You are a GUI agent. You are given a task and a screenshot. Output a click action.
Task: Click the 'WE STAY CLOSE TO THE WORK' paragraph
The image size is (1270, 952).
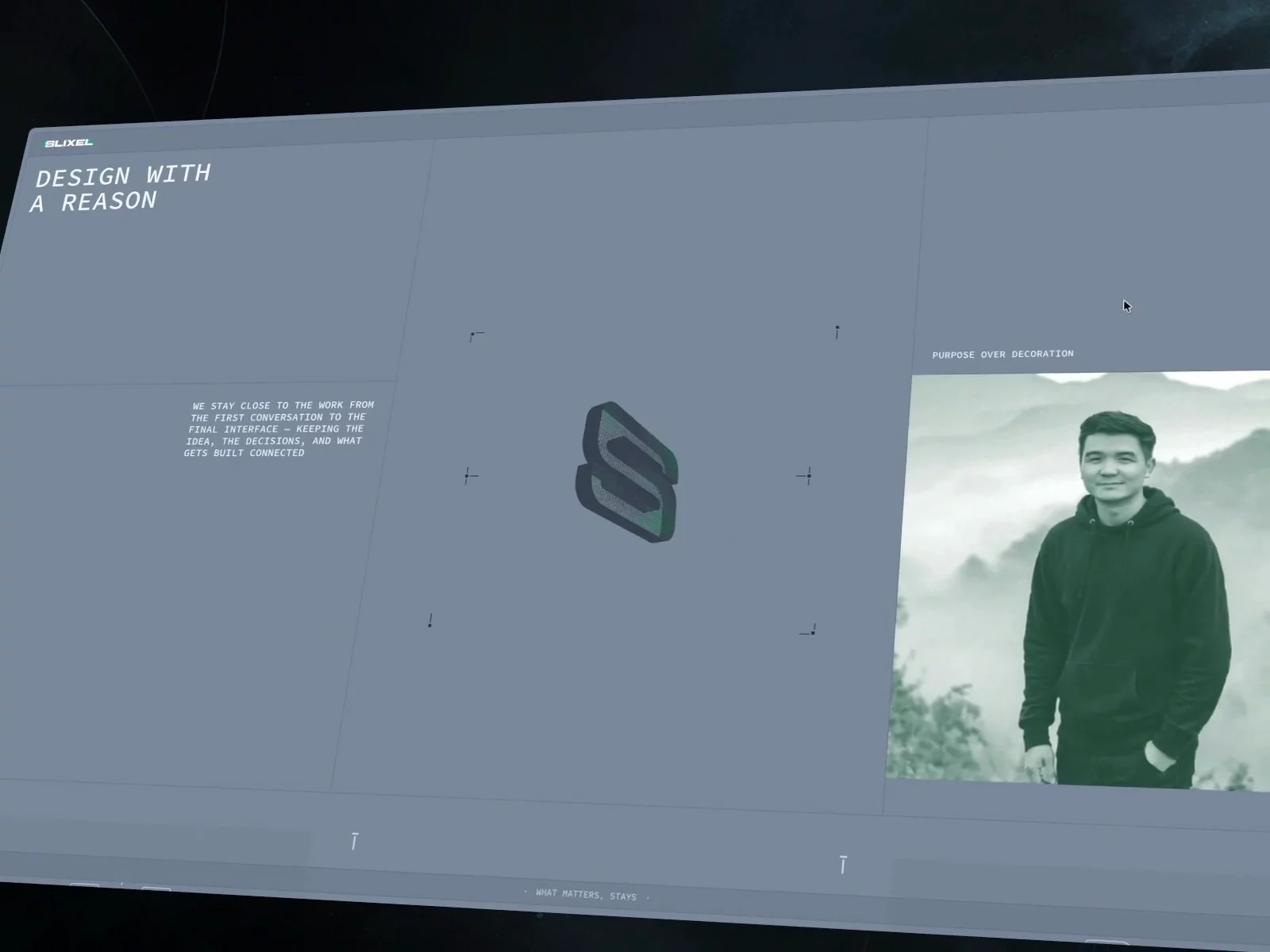(279, 428)
